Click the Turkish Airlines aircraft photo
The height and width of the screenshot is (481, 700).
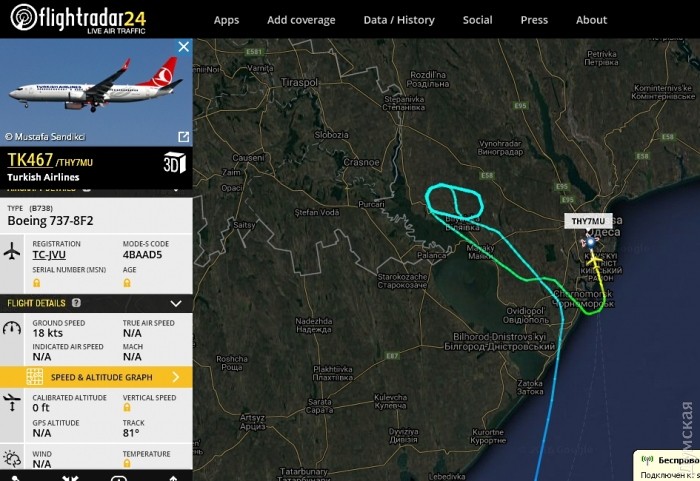96,92
